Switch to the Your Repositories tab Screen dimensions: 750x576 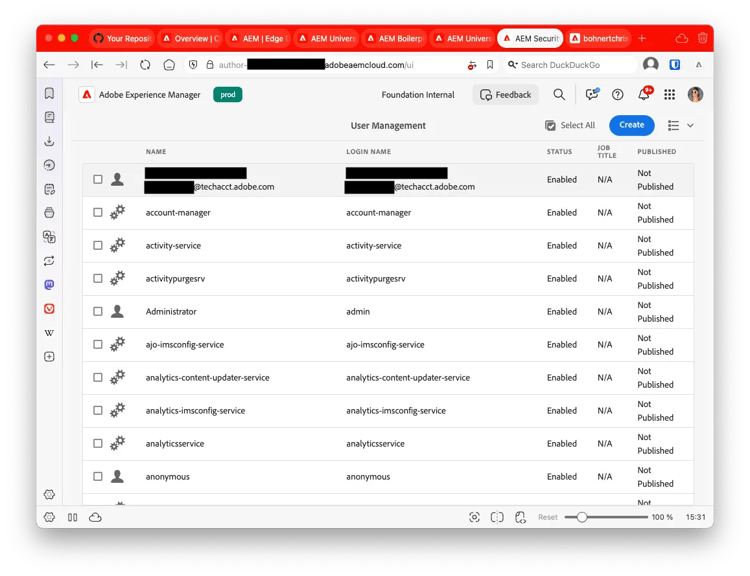click(x=122, y=38)
